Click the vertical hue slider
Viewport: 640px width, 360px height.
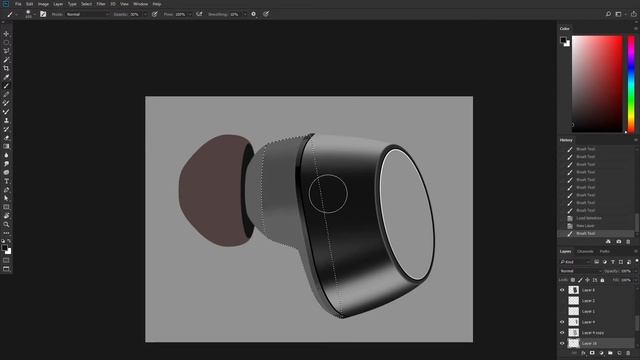[x=631, y=84]
